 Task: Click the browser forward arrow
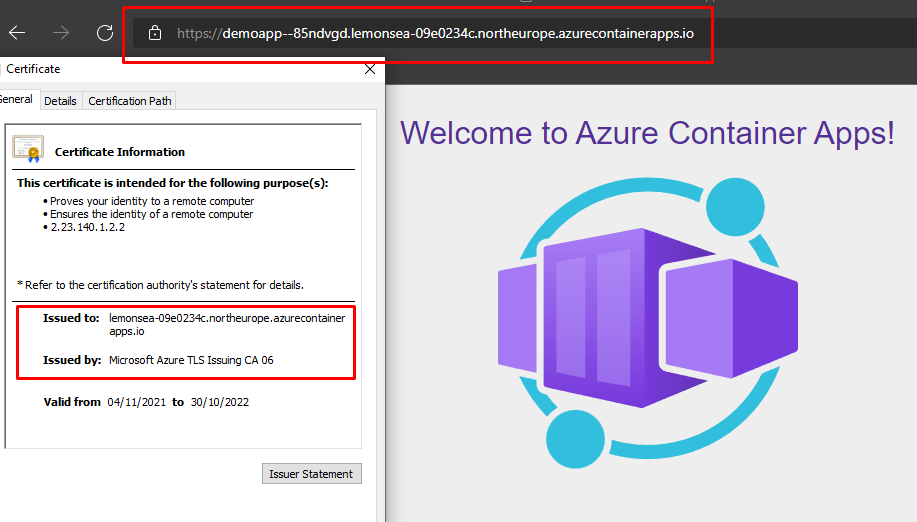point(61,33)
